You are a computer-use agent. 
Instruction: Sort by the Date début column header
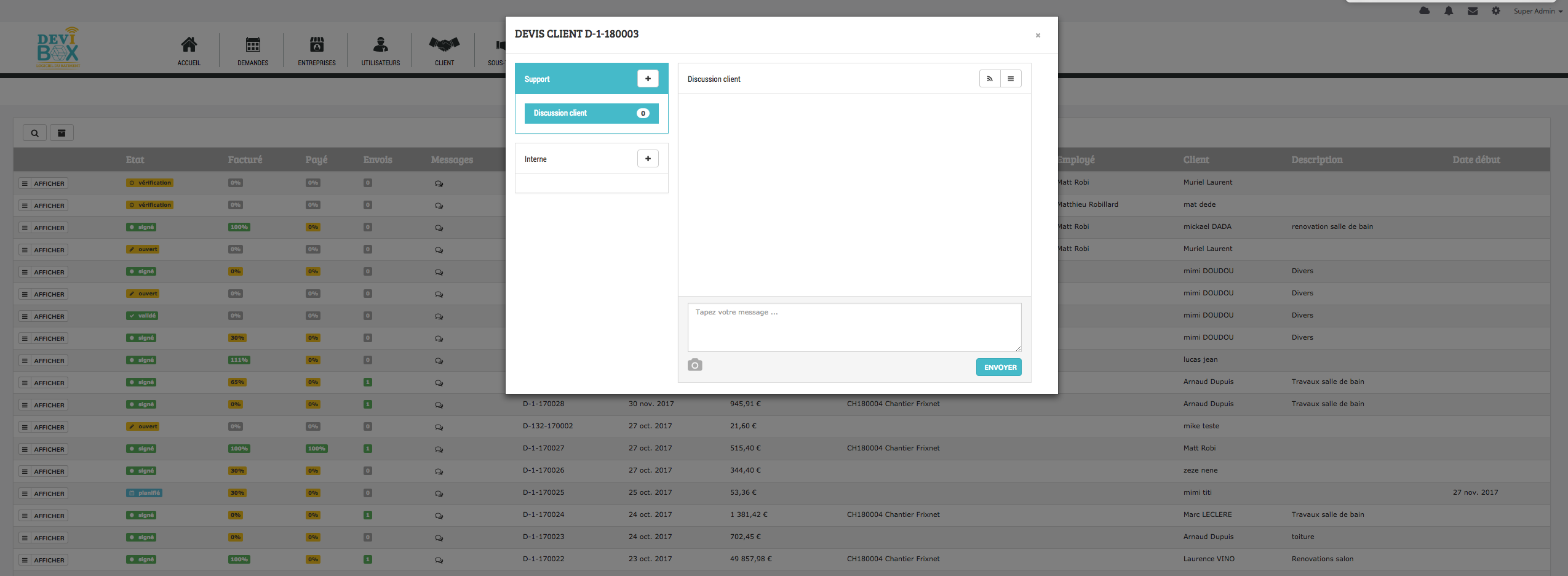coord(1476,159)
